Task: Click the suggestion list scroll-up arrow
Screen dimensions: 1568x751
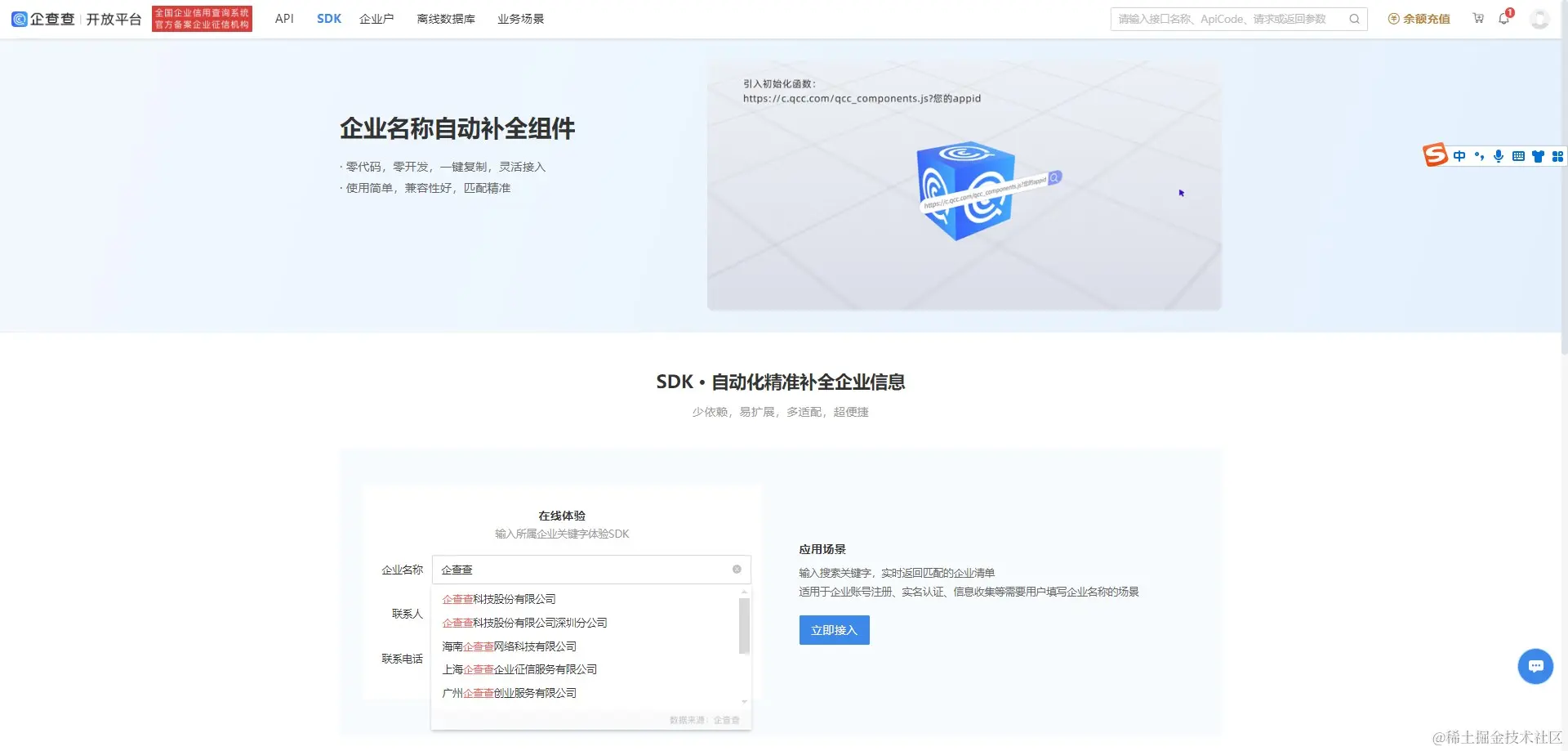Action: tap(744, 592)
